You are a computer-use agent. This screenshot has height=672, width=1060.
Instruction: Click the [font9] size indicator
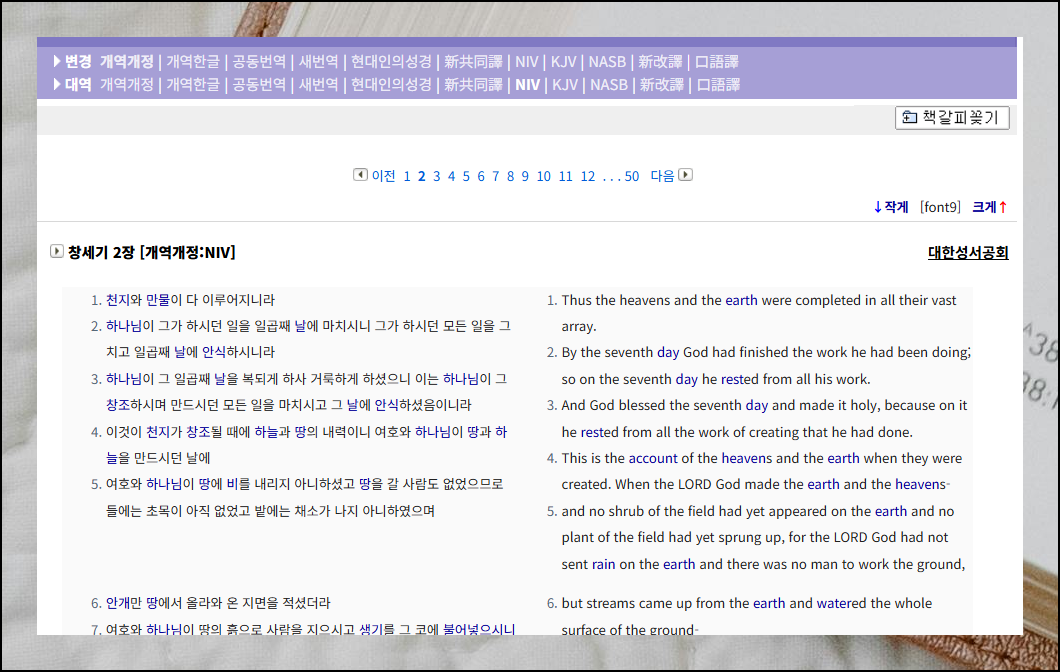pyautogui.click(x=940, y=207)
